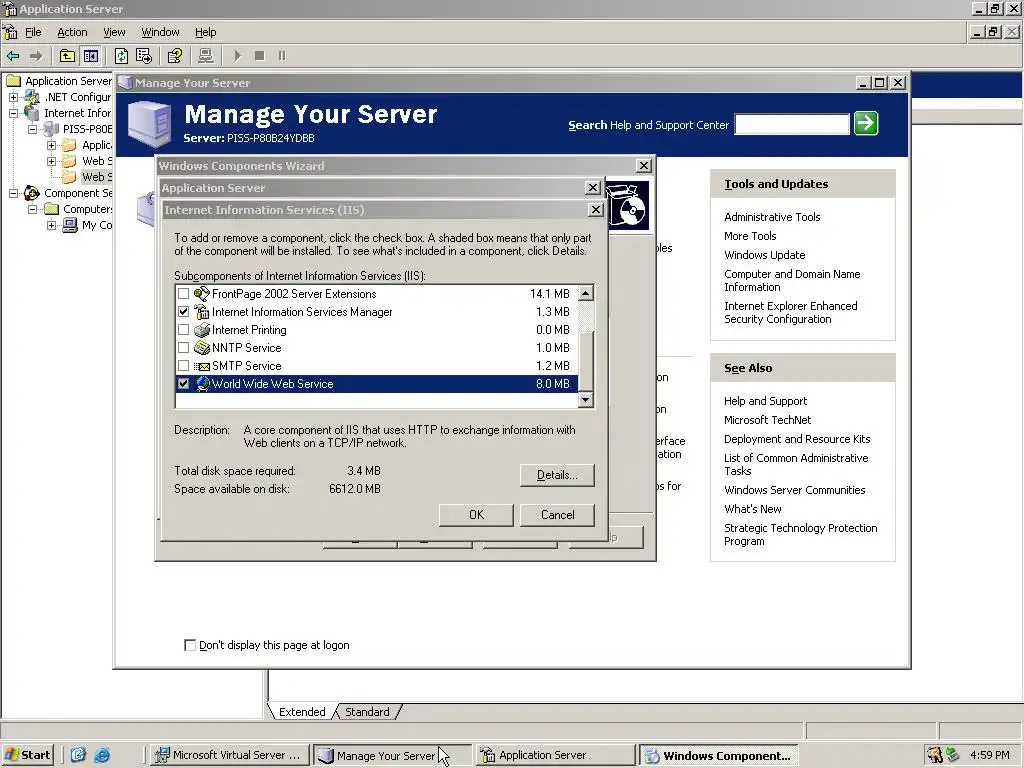Click the green Search go arrow in Manage Your Server
This screenshot has height=768, width=1024.
tap(866, 123)
